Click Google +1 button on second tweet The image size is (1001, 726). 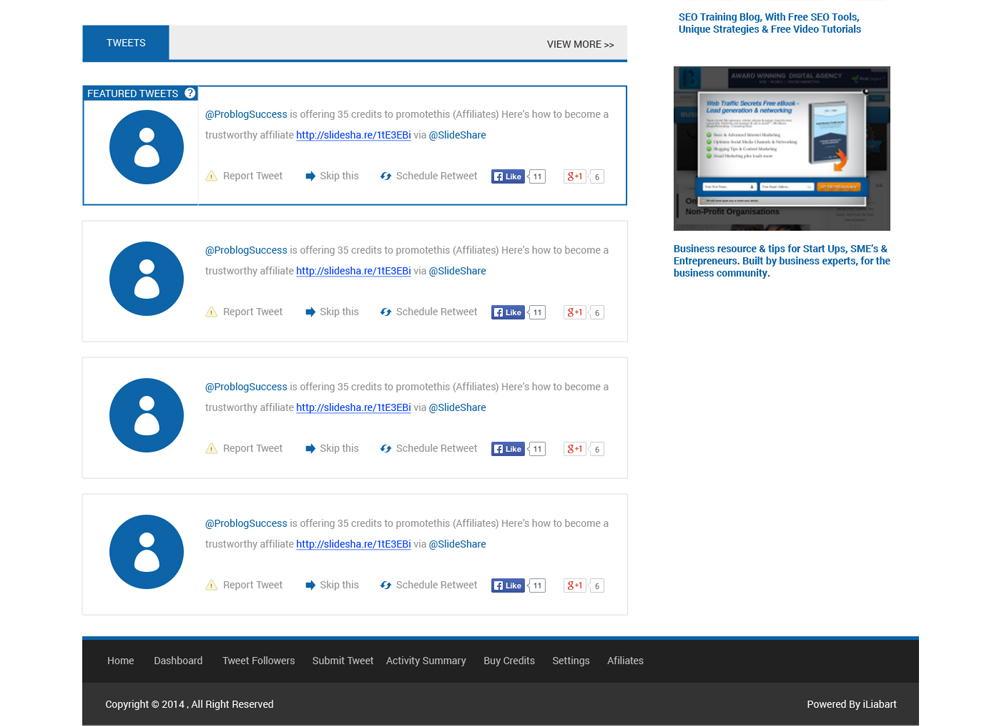point(575,312)
